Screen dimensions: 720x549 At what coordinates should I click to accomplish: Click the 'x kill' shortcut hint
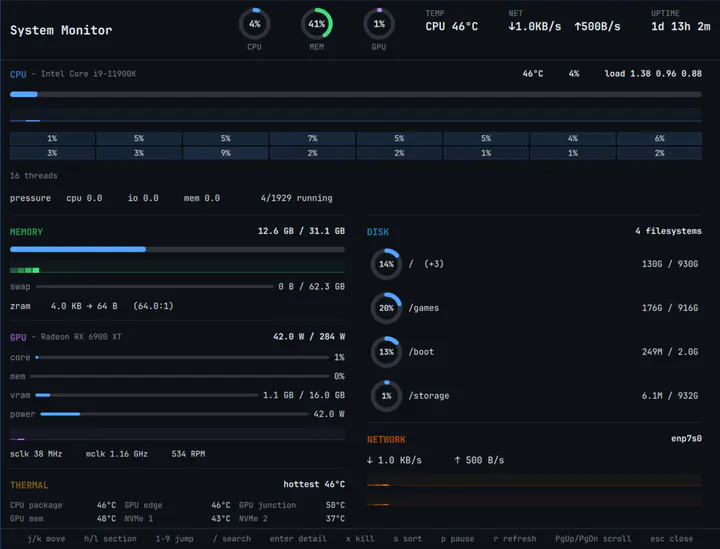coord(360,538)
